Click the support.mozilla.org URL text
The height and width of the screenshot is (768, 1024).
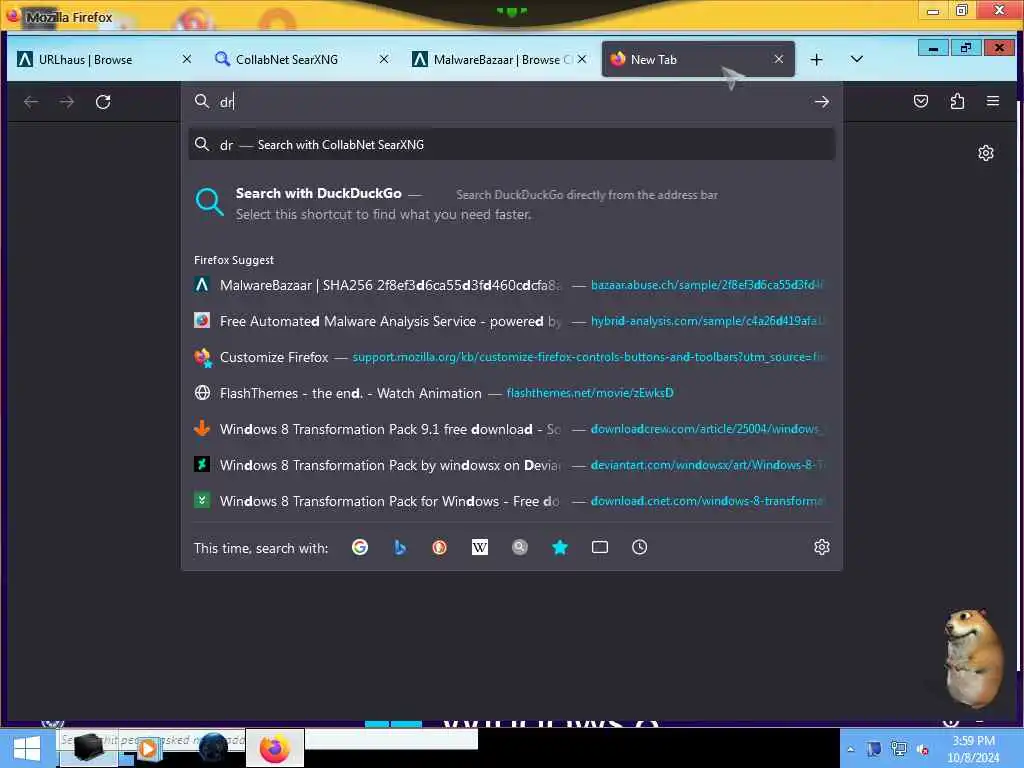pos(588,357)
